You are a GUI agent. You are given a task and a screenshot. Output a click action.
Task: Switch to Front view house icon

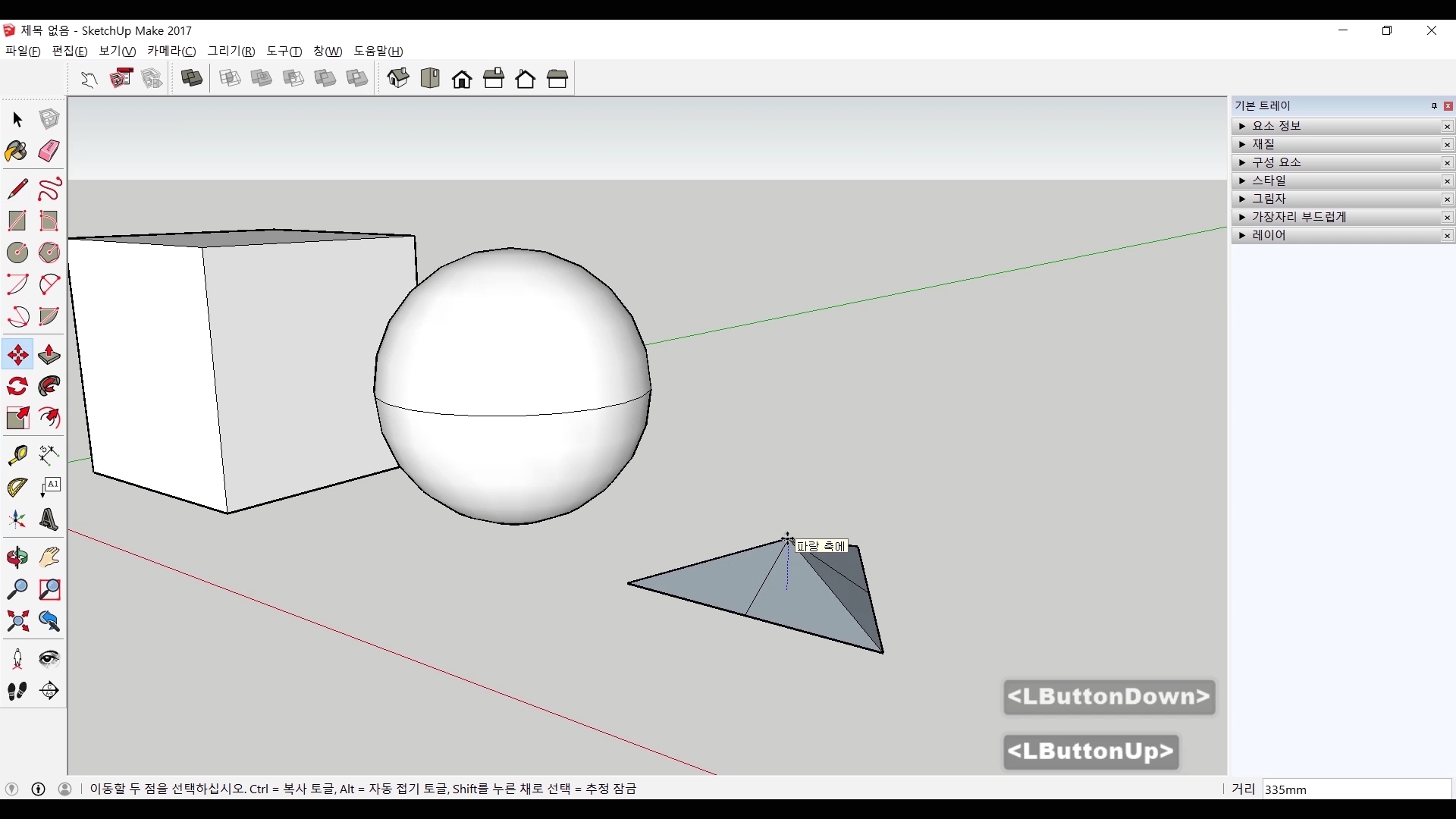(462, 79)
